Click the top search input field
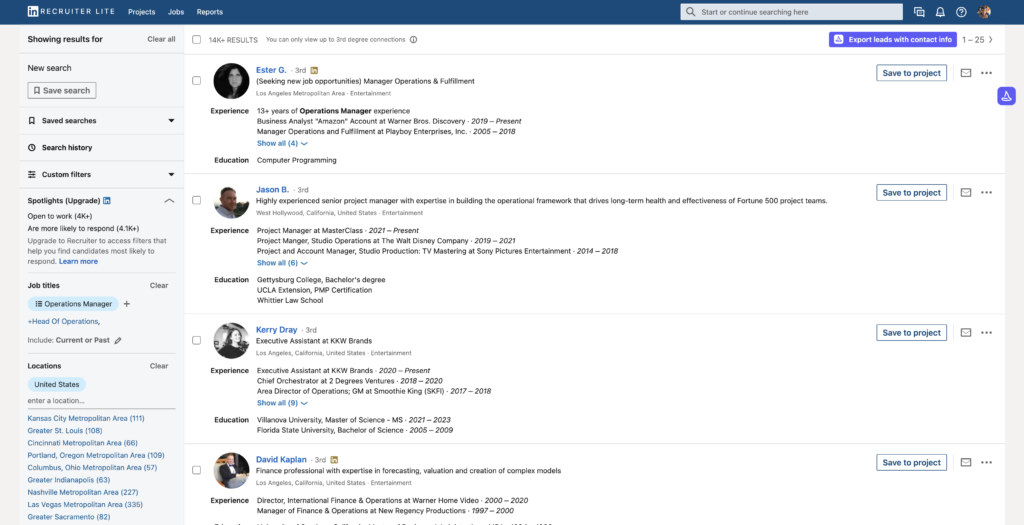The height and width of the screenshot is (525, 1024). [792, 12]
